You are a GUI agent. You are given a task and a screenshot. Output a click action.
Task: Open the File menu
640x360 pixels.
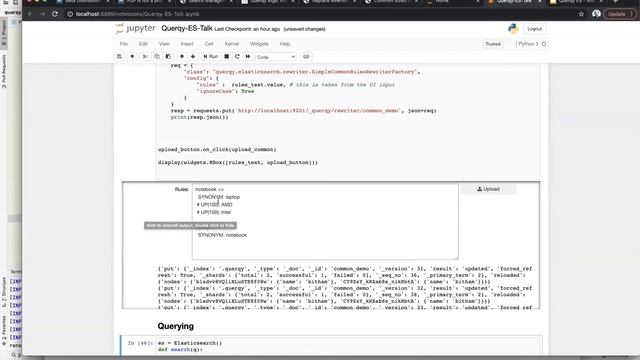(124, 44)
